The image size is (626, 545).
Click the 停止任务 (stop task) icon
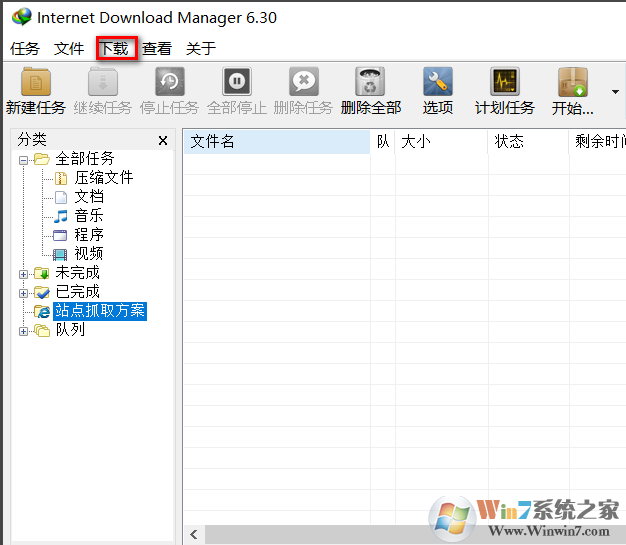click(169, 82)
